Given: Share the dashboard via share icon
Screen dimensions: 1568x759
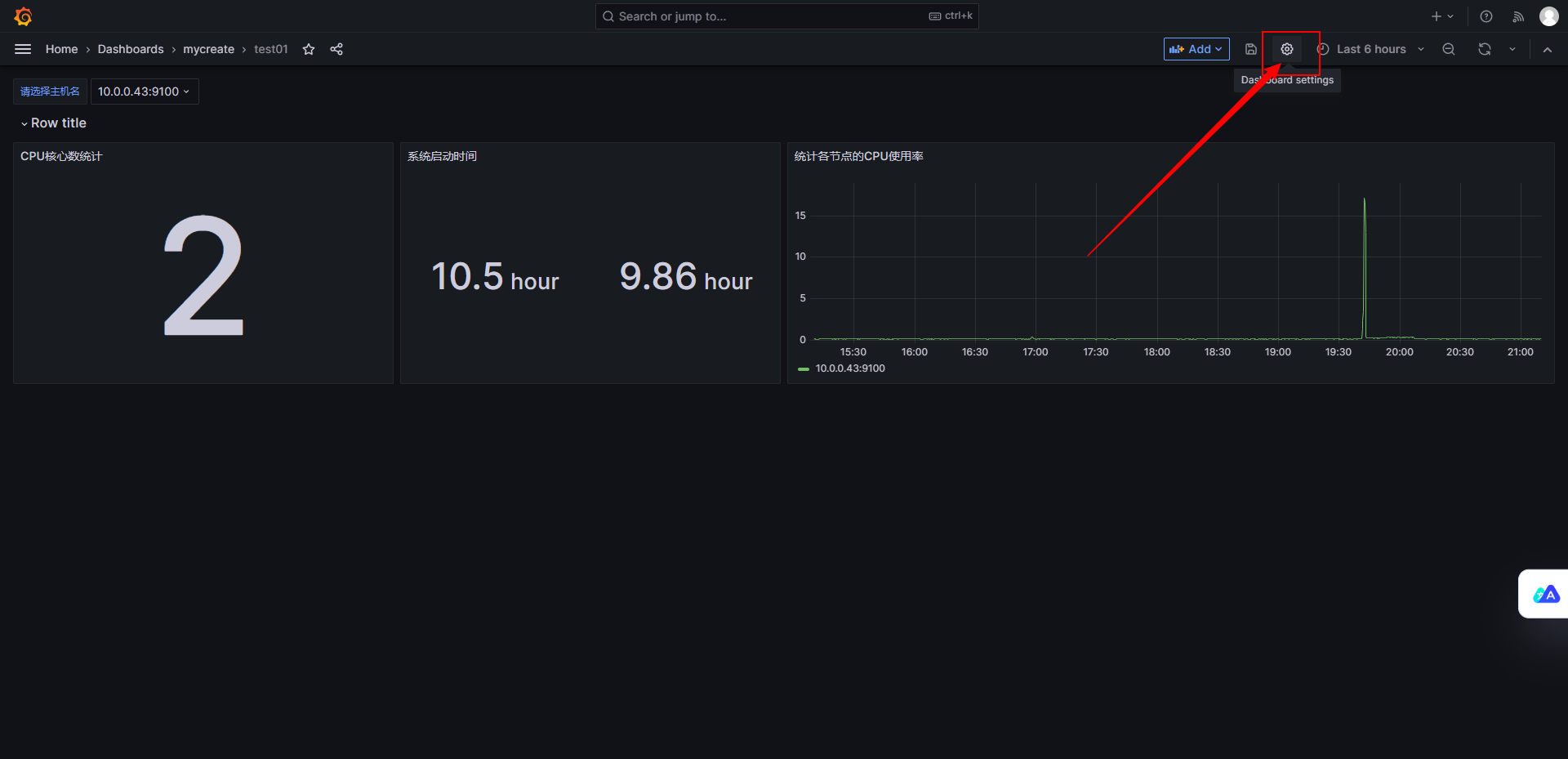Looking at the screenshot, I should pyautogui.click(x=336, y=49).
